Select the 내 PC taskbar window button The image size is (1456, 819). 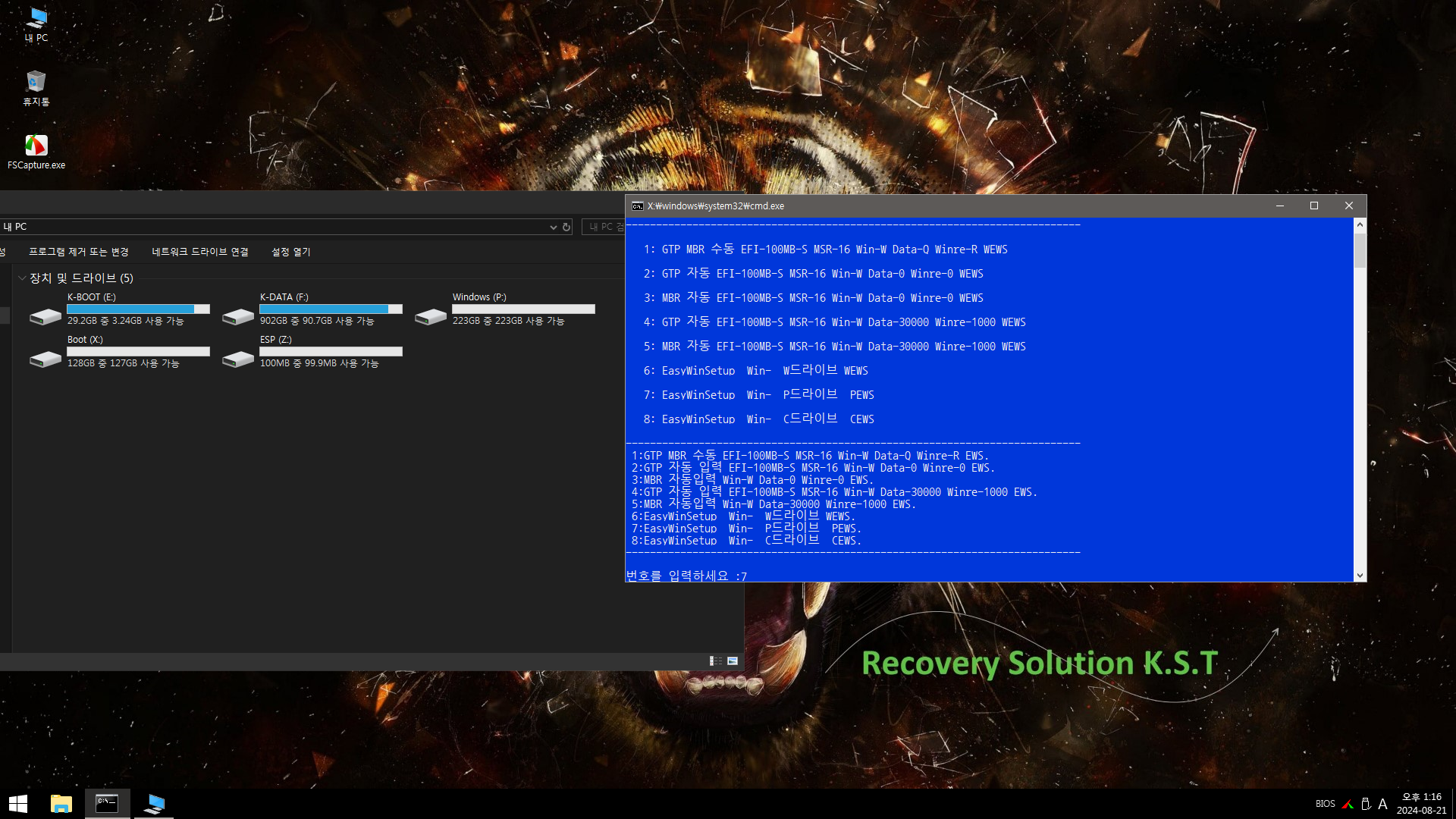click(x=154, y=804)
